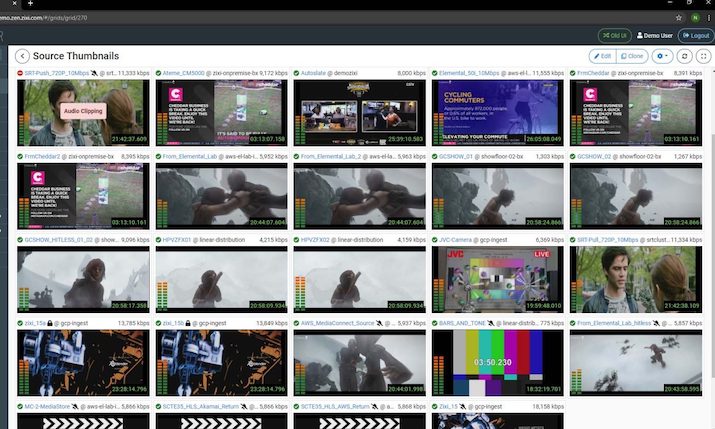Click the green status icon of HPVZFX01

[x=158, y=240]
